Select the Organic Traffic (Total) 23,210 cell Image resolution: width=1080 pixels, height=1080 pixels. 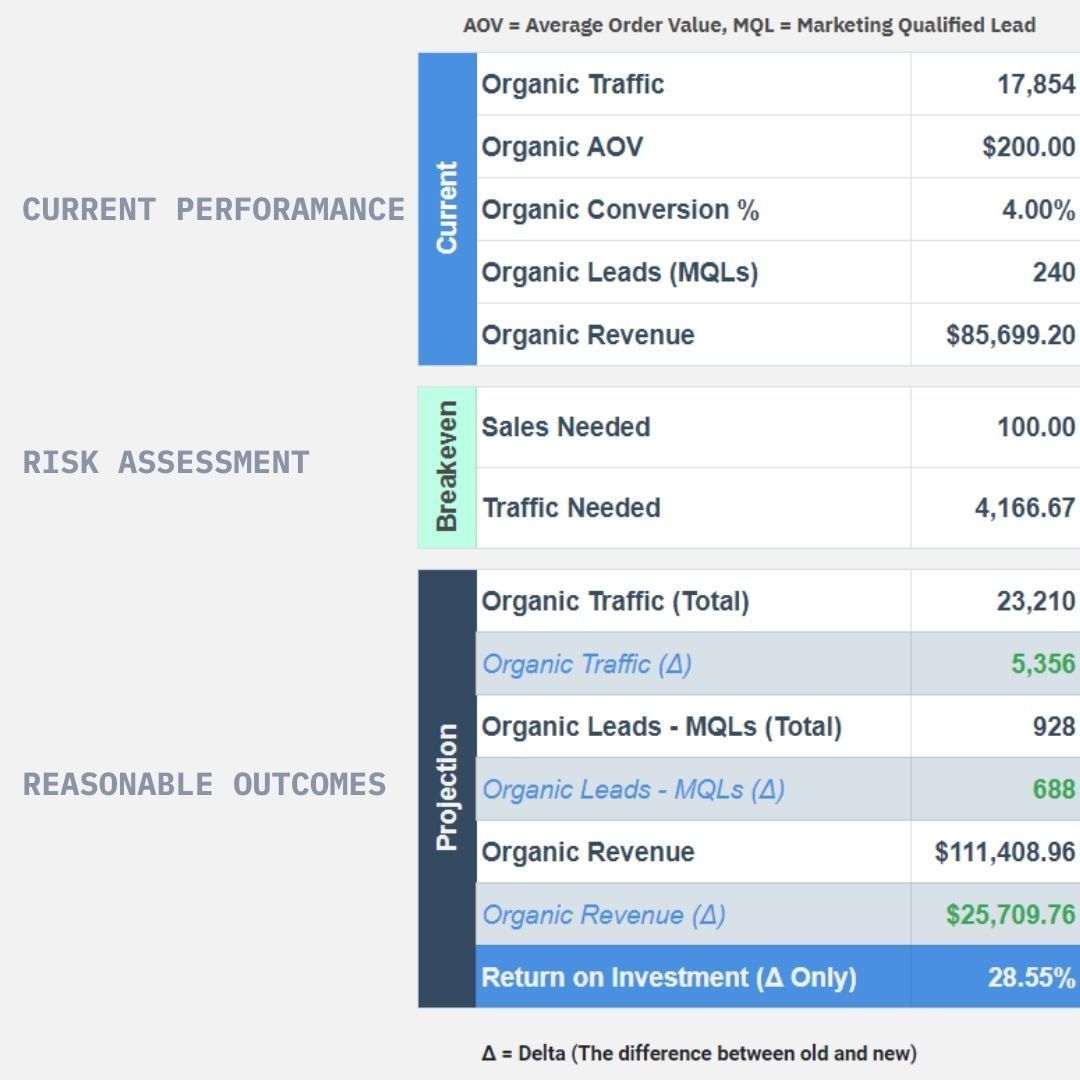(x=995, y=601)
